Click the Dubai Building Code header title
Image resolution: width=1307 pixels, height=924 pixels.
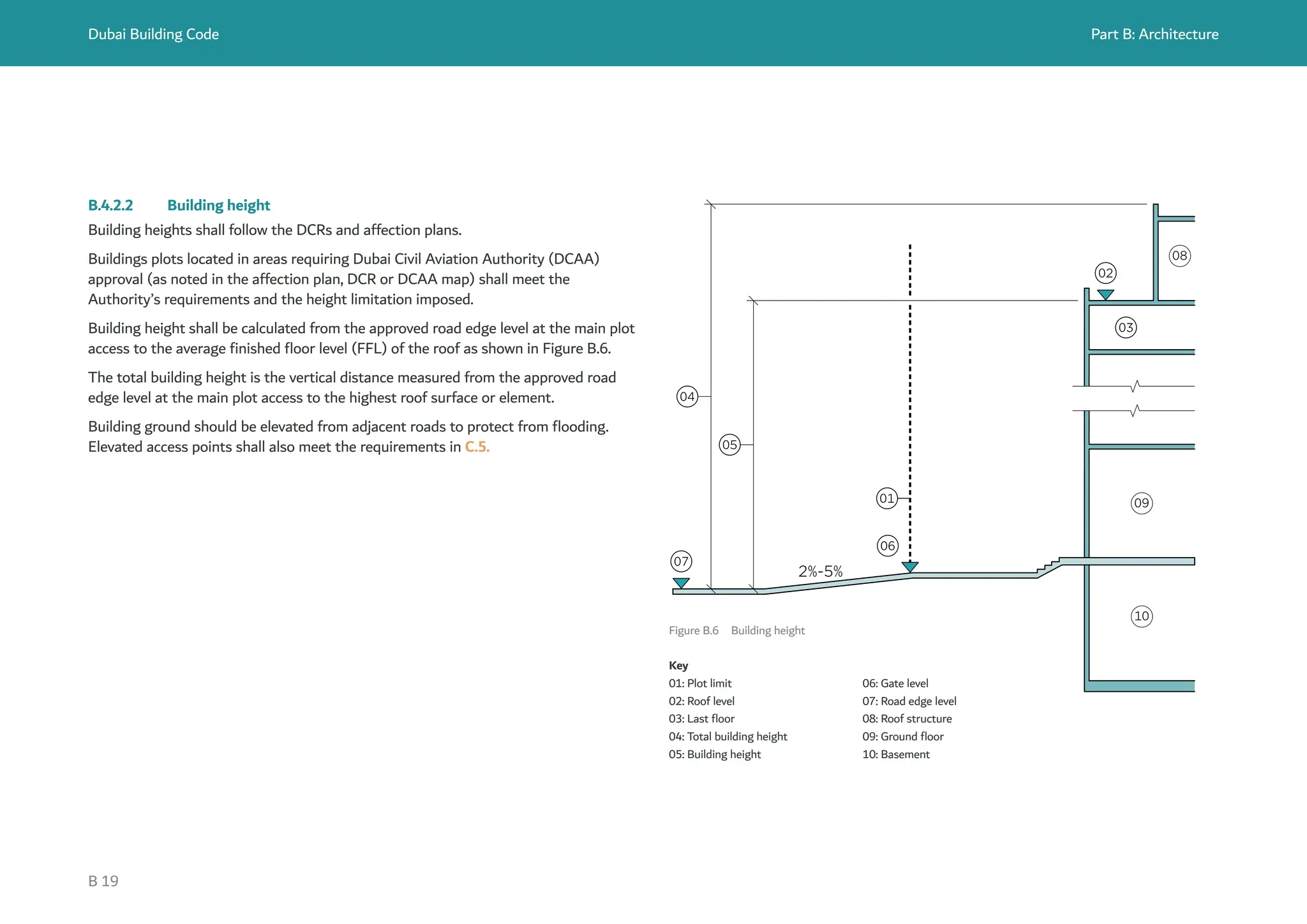153,34
